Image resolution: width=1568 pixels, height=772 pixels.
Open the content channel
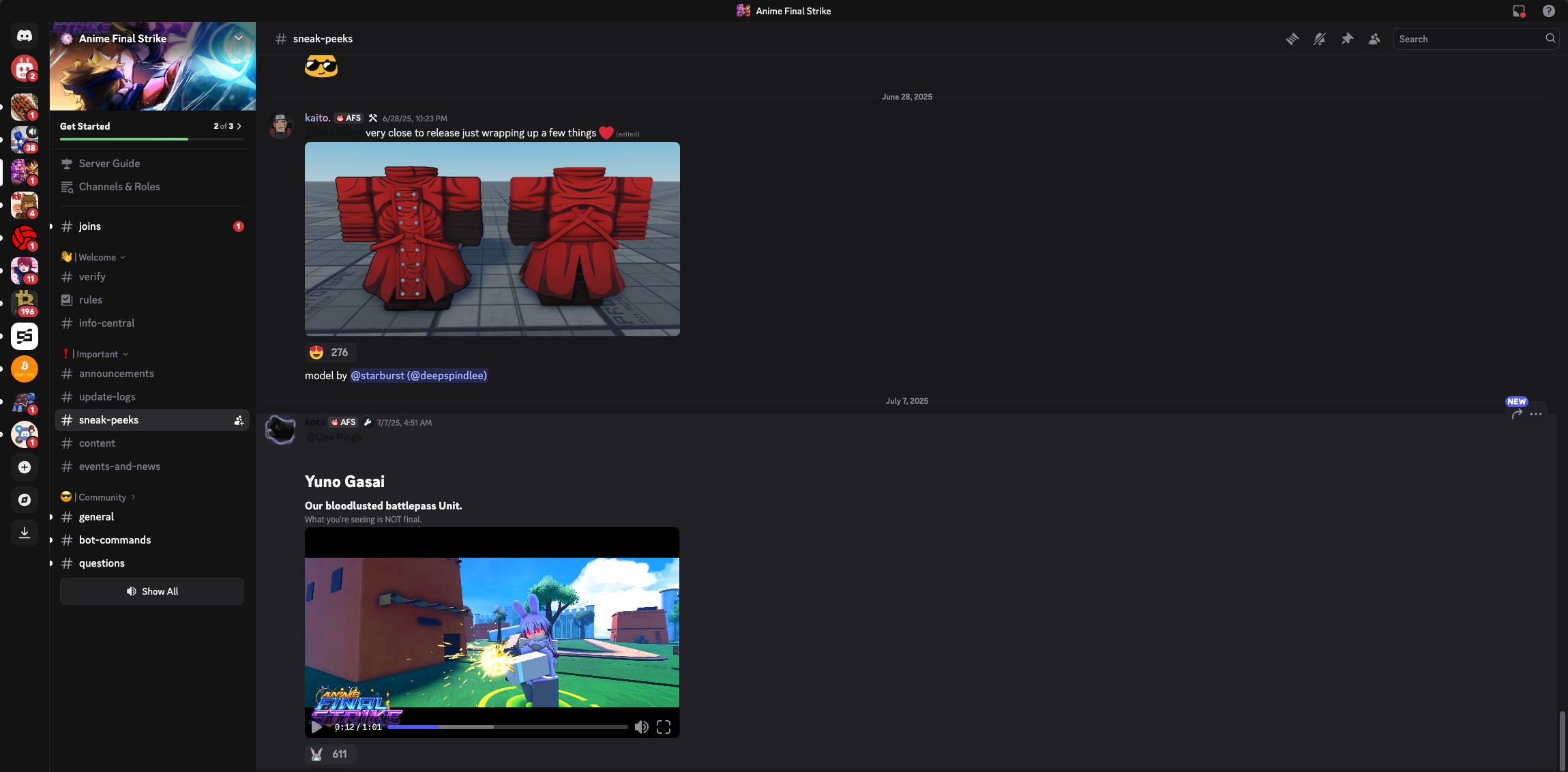151,443
